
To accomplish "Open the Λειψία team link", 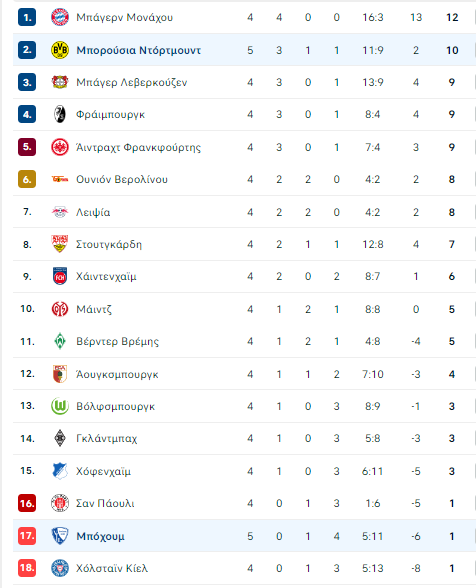I will pyautogui.click(x=93, y=212).
